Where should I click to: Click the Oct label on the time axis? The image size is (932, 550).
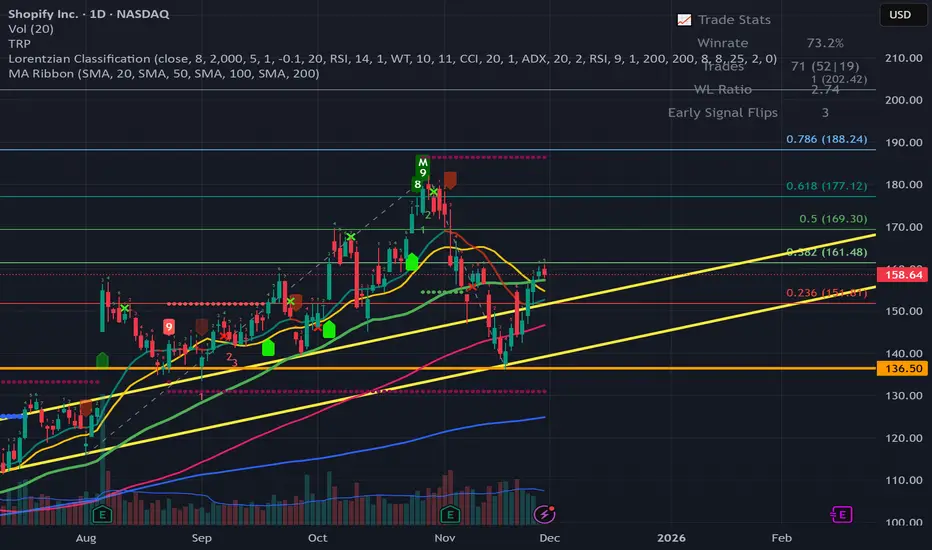coord(317,538)
